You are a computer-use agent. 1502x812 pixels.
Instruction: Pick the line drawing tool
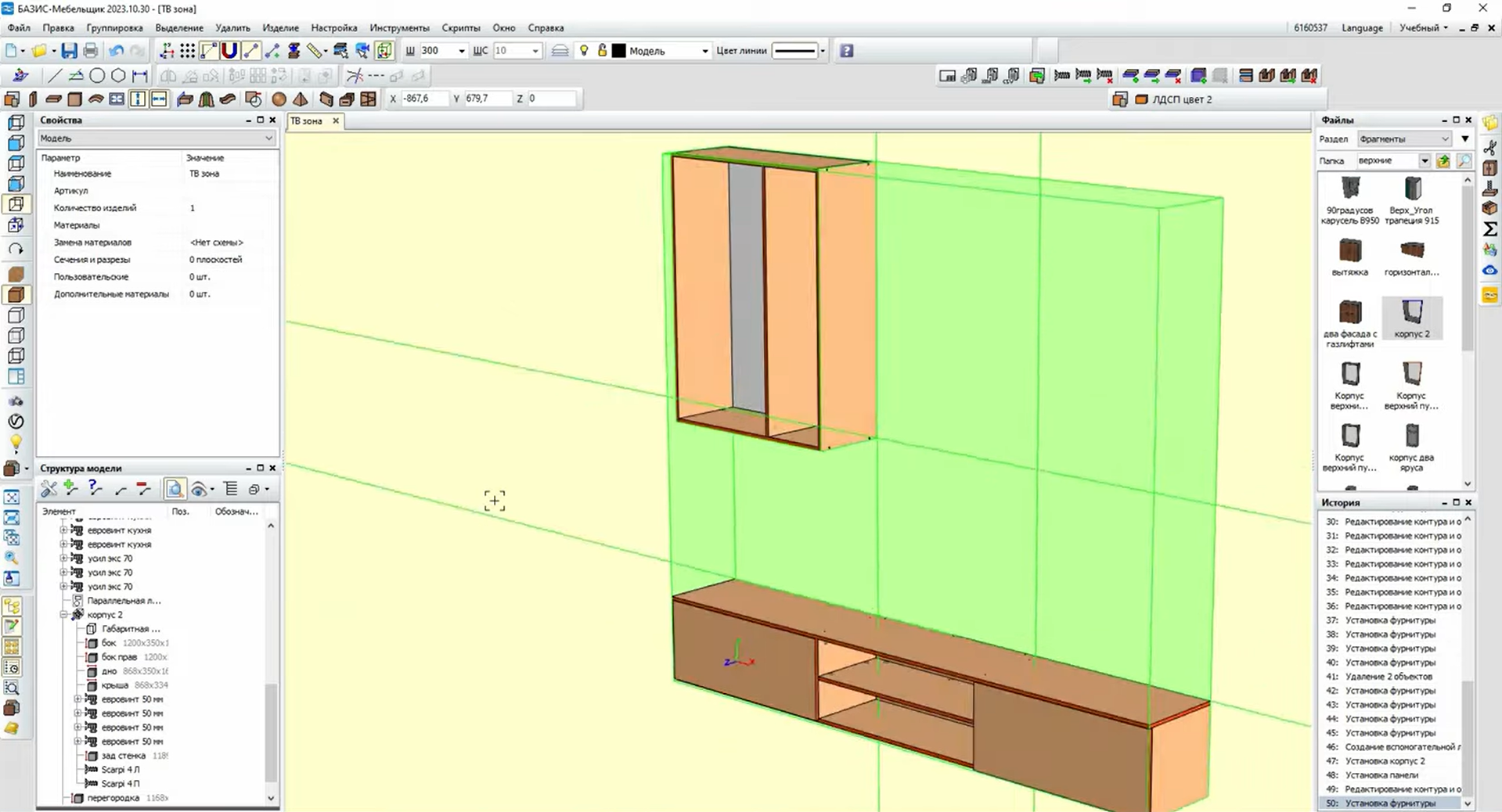(54, 76)
